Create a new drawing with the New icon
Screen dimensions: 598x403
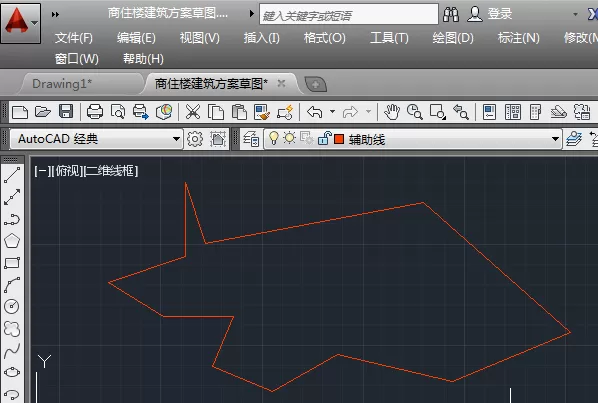20,112
